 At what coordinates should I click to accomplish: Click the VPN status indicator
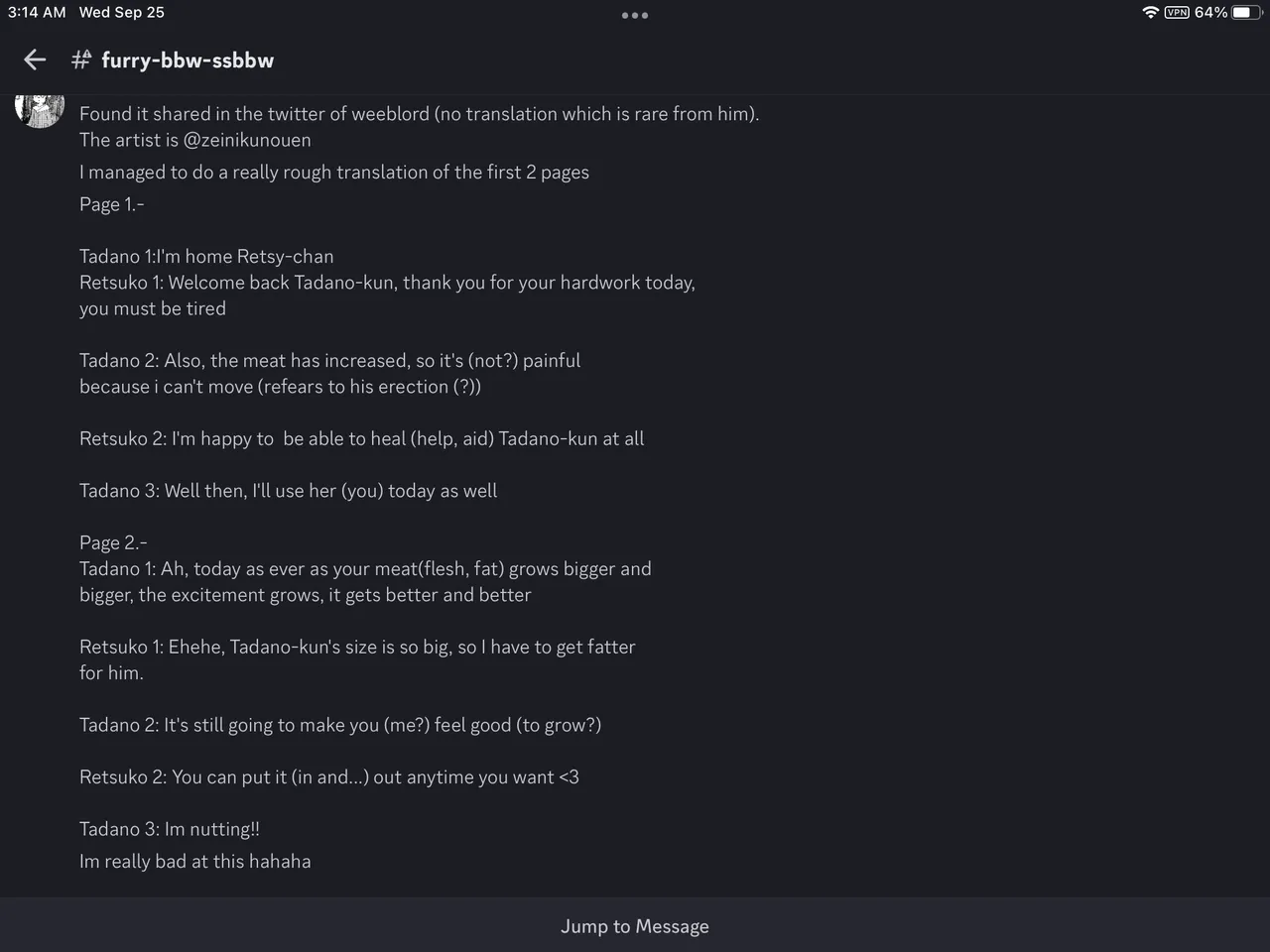tap(1177, 12)
